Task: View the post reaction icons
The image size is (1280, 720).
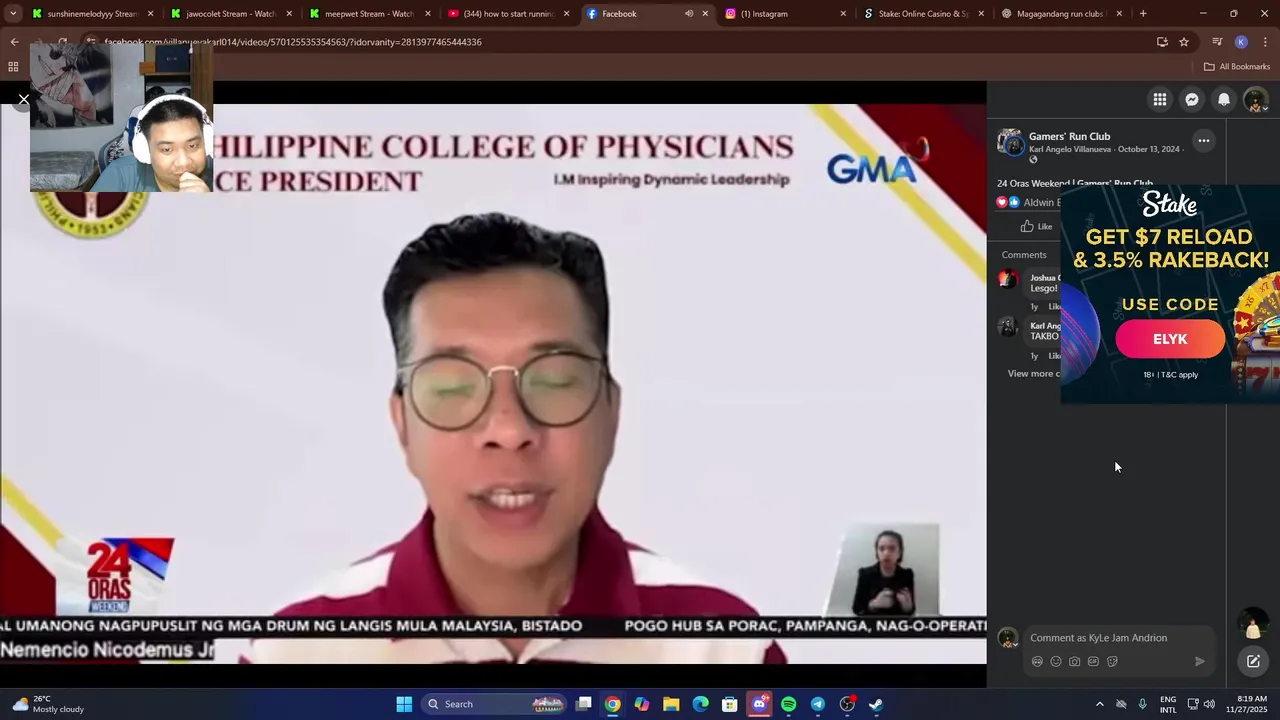Action: point(1007,202)
